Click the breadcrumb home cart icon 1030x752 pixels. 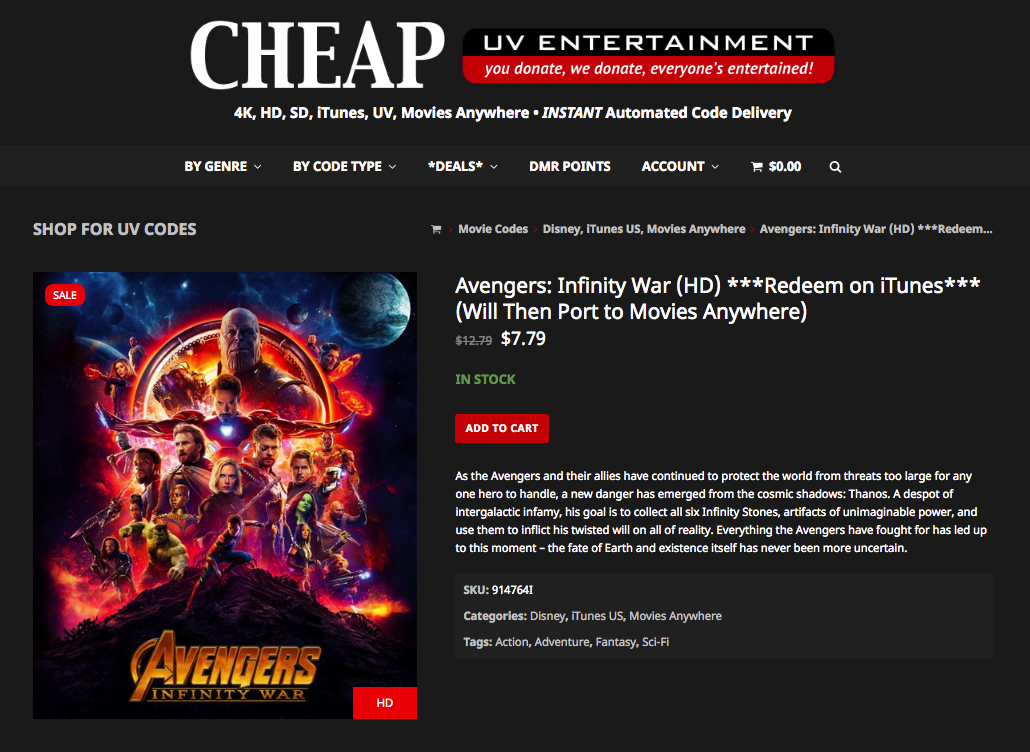click(436, 229)
